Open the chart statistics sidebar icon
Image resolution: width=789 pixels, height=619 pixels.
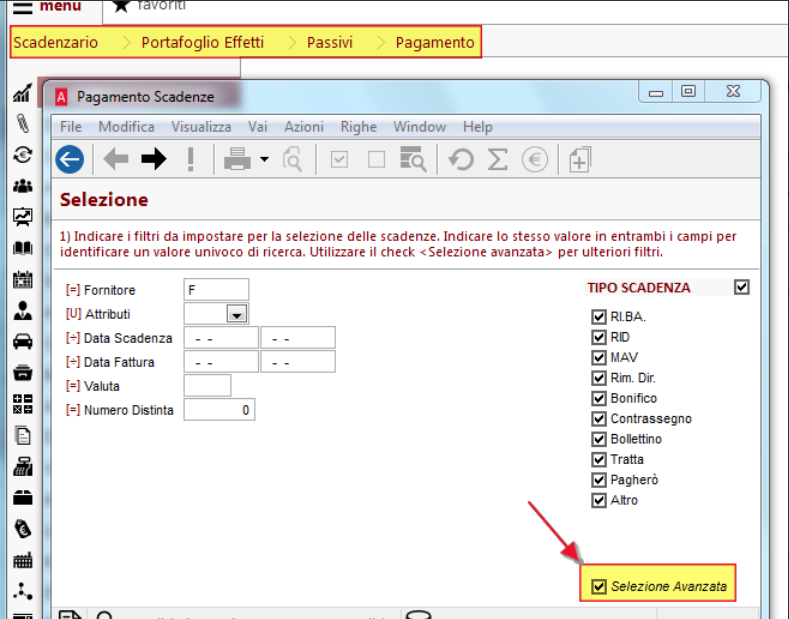pyautogui.click(x=23, y=93)
